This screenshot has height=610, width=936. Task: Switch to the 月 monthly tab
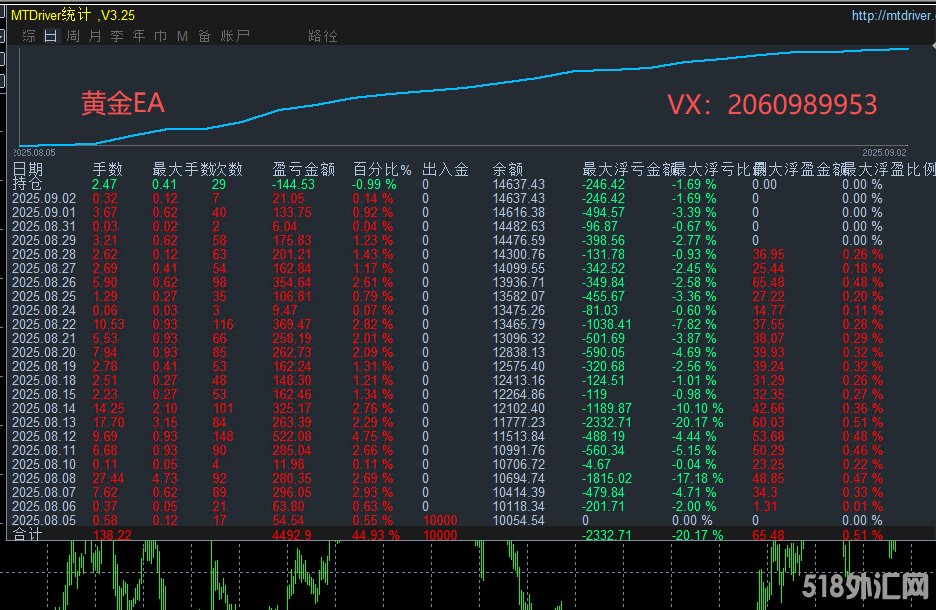click(x=95, y=36)
